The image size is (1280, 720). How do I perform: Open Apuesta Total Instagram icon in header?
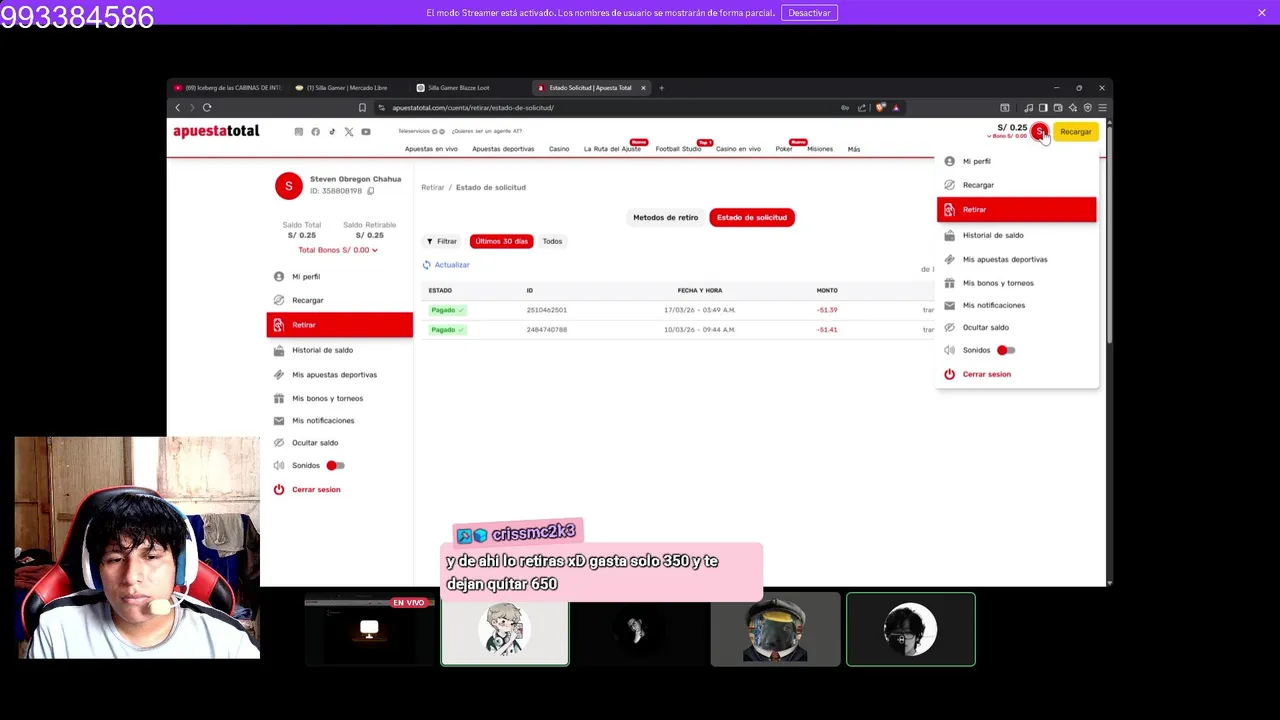298,132
